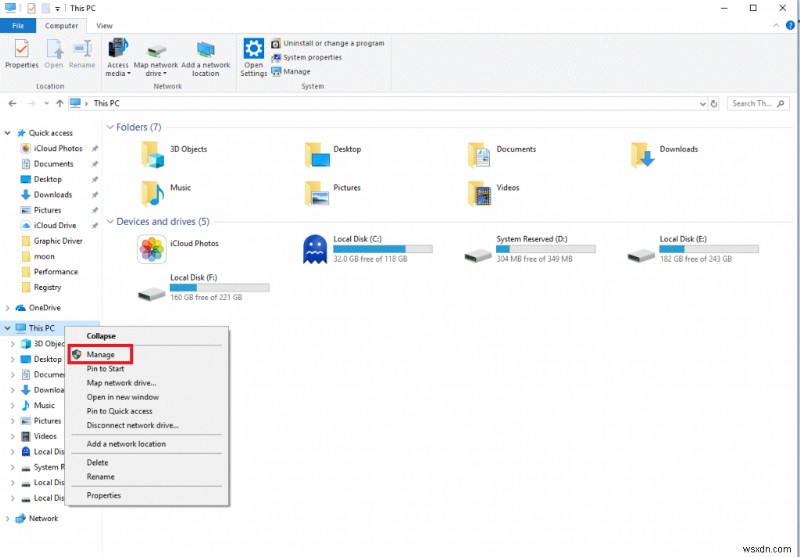Refresh the This PC view

pyautogui.click(x=714, y=104)
